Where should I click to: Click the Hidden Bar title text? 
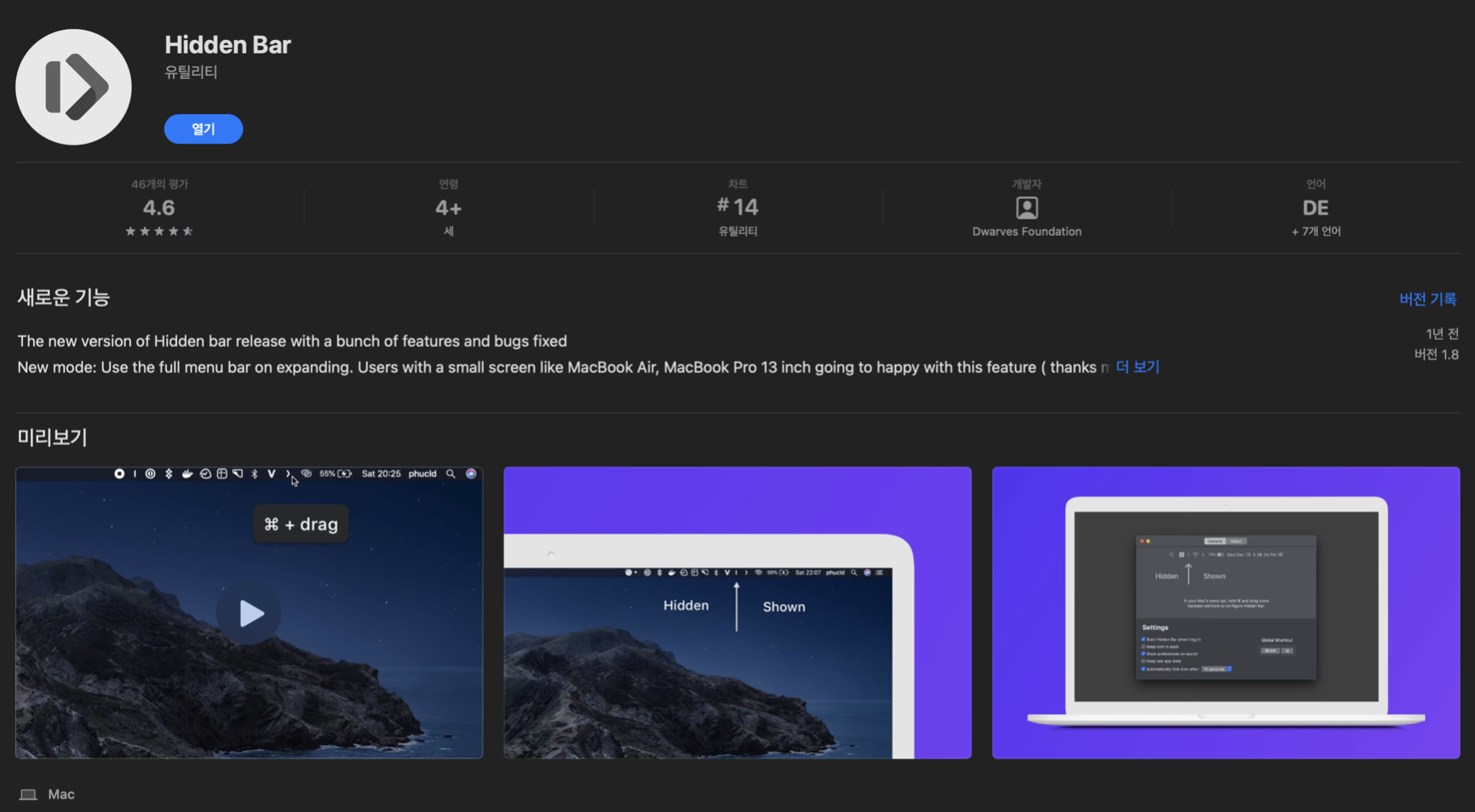(x=227, y=44)
